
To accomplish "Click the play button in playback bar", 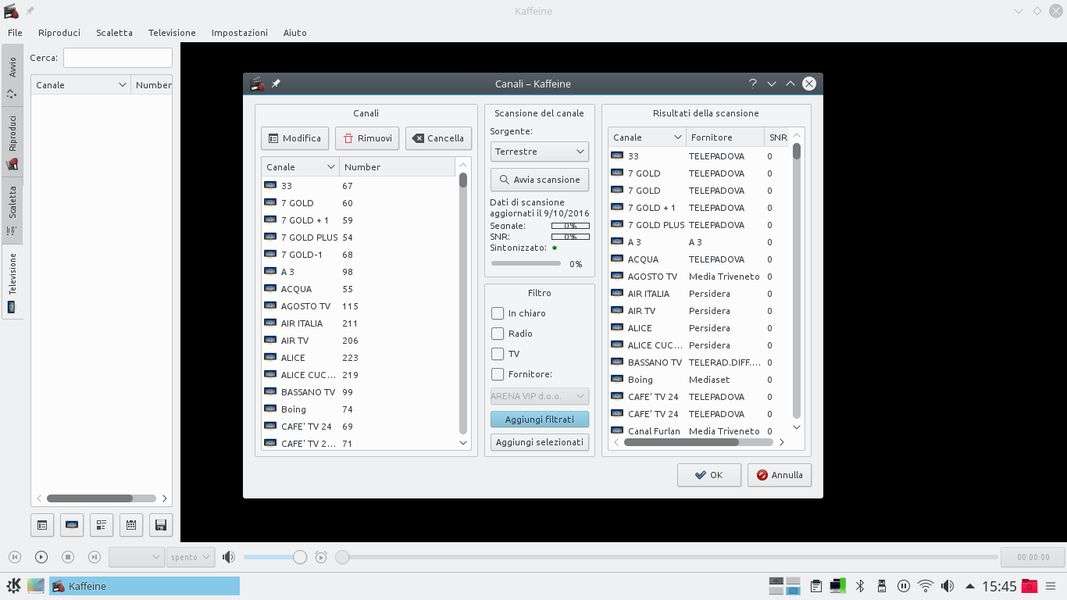I will pos(41,557).
